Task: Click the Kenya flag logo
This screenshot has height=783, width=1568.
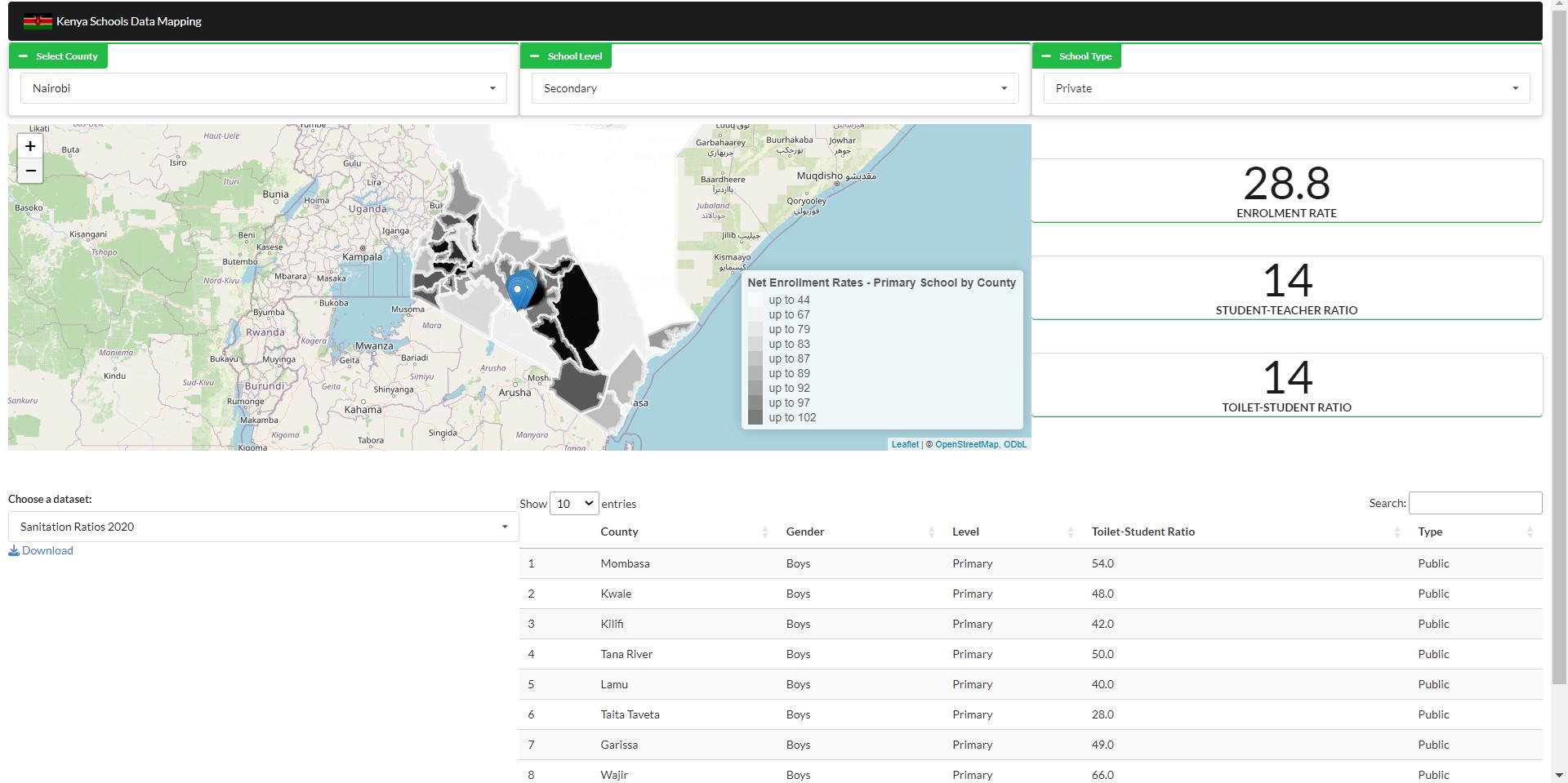Action: (38, 22)
